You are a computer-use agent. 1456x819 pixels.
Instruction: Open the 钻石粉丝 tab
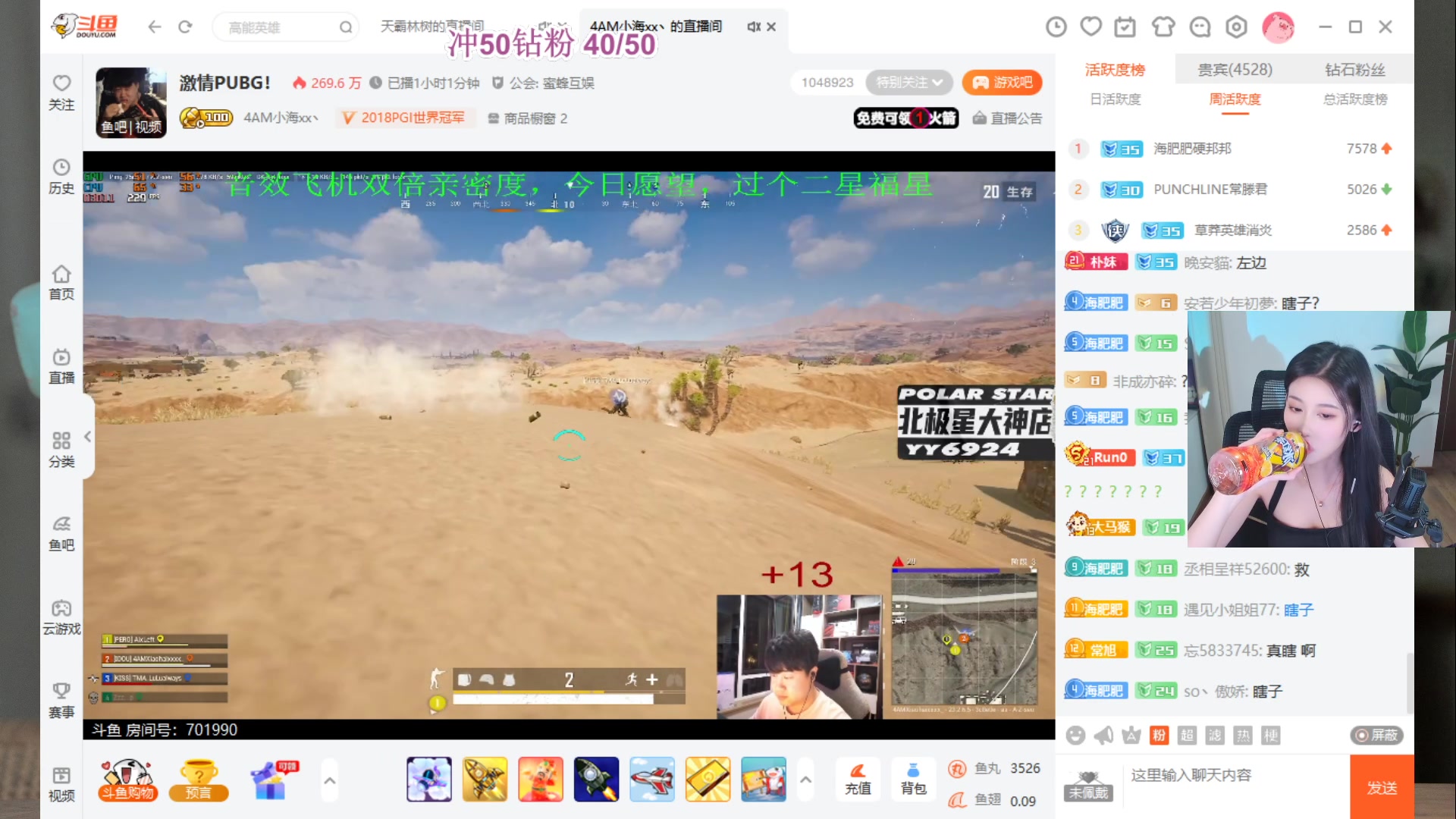pyautogui.click(x=1354, y=70)
